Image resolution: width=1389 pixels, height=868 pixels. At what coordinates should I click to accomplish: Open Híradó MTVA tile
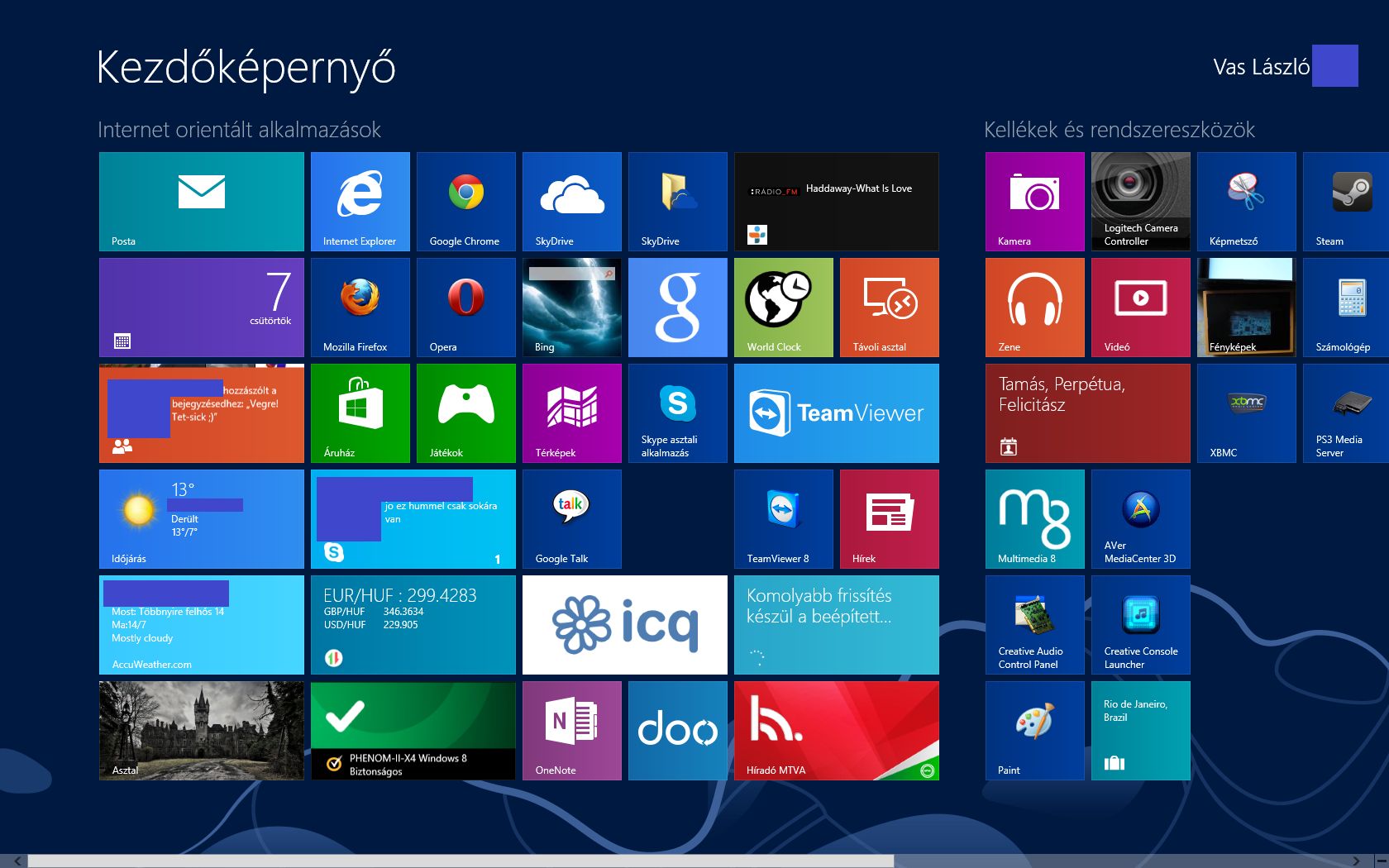[x=837, y=731]
